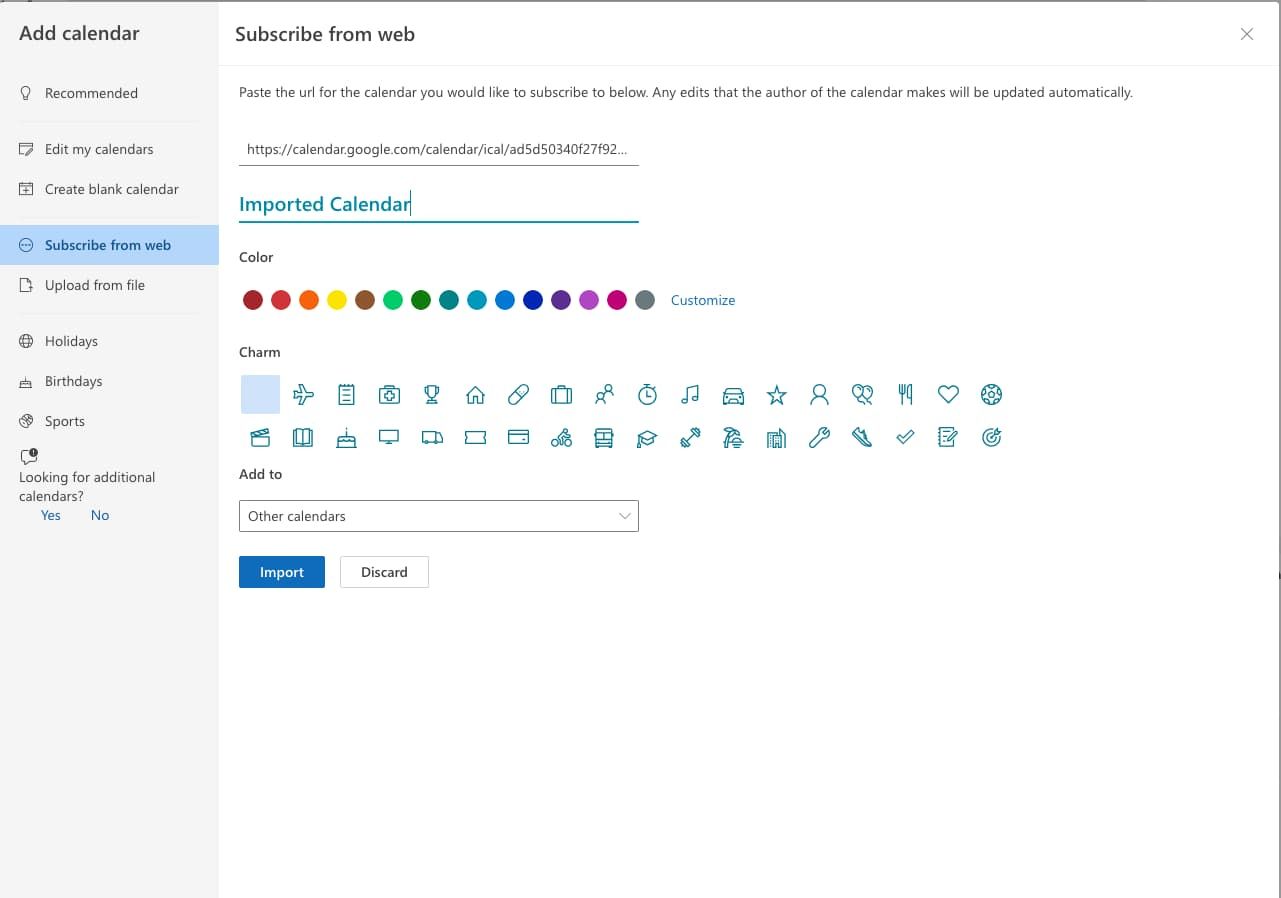Select the birthday cake charm
The image size is (1281, 898).
346,437
